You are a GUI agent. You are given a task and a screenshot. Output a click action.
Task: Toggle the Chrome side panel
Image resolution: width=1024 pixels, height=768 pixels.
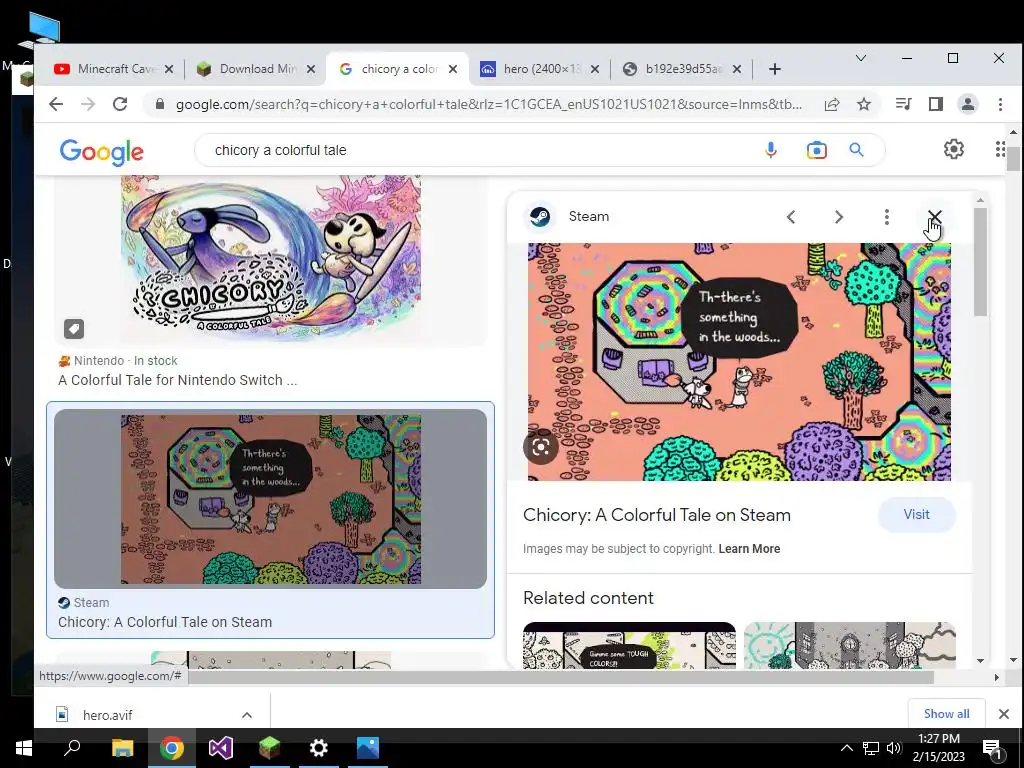pyautogui.click(x=936, y=104)
